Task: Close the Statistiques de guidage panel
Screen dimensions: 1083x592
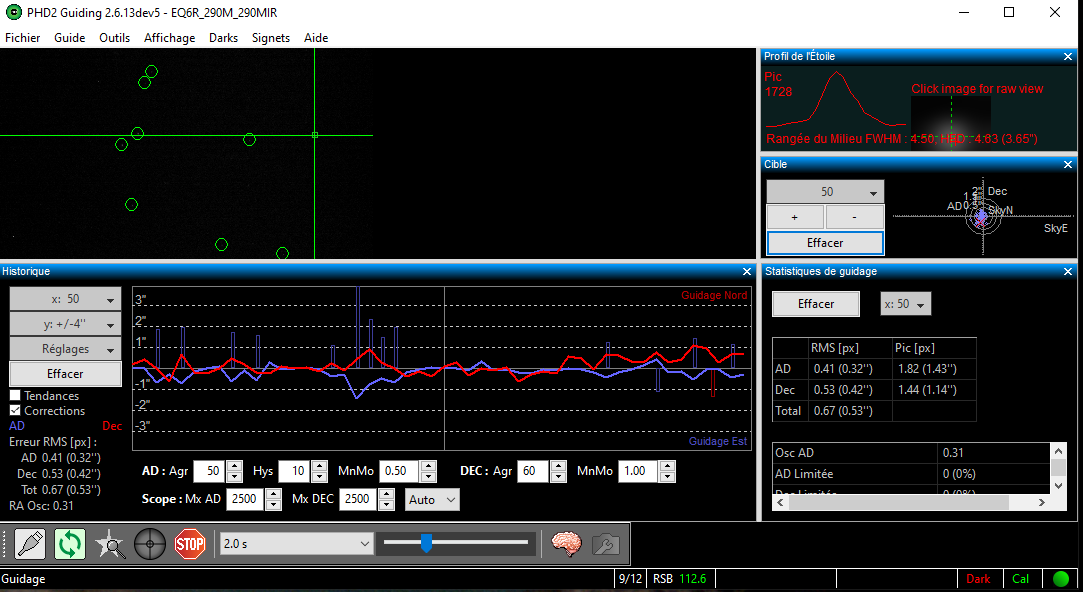Action: (x=1068, y=271)
